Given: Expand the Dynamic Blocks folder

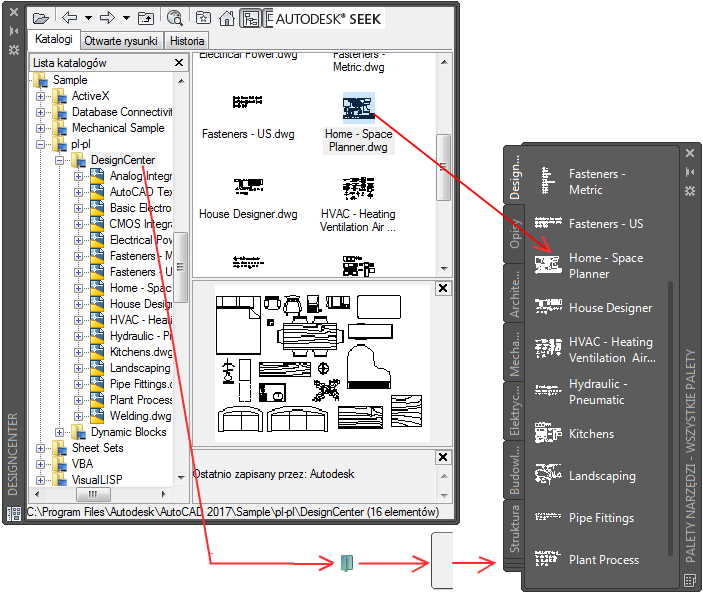Looking at the screenshot, I should coord(59,432).
